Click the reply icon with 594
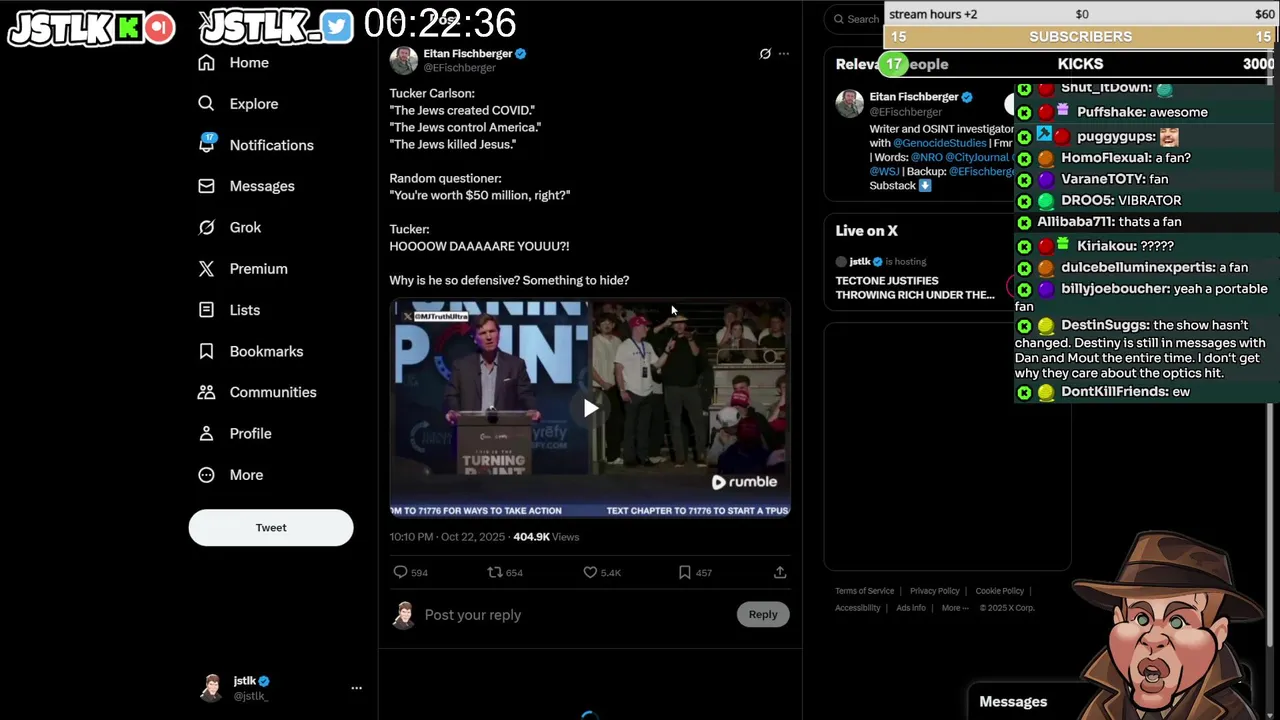The height and width of the screenshot is (720, 1280). point(400,572)
